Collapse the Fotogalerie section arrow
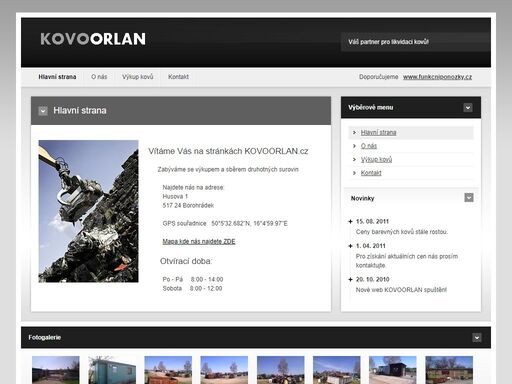 (x=477, y=338)
